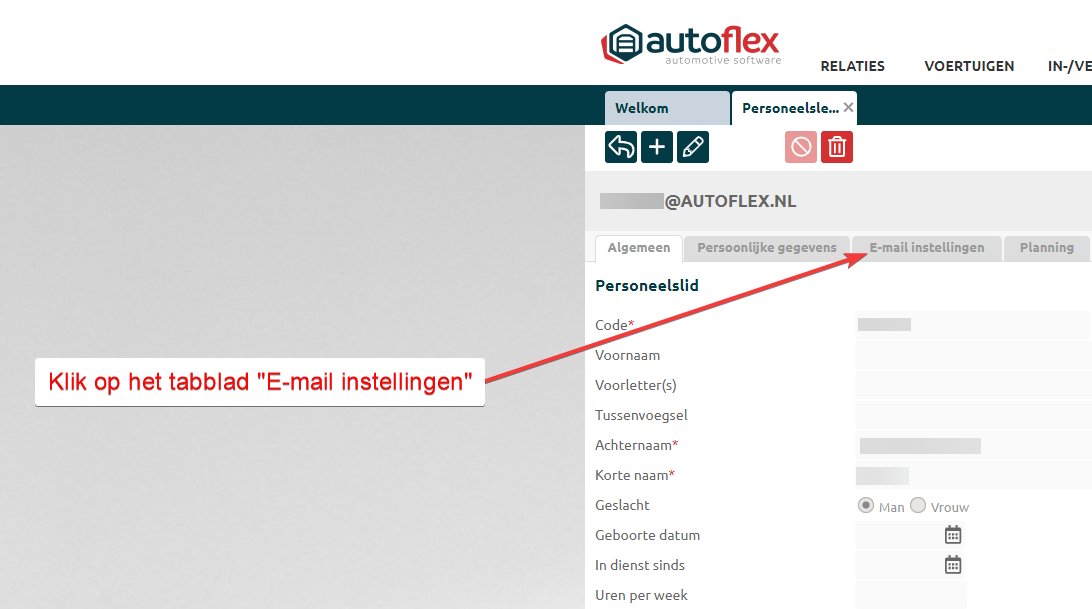Click the Autoflex logo
This screenshot has height=609, width=1092.
click(690, 44)
